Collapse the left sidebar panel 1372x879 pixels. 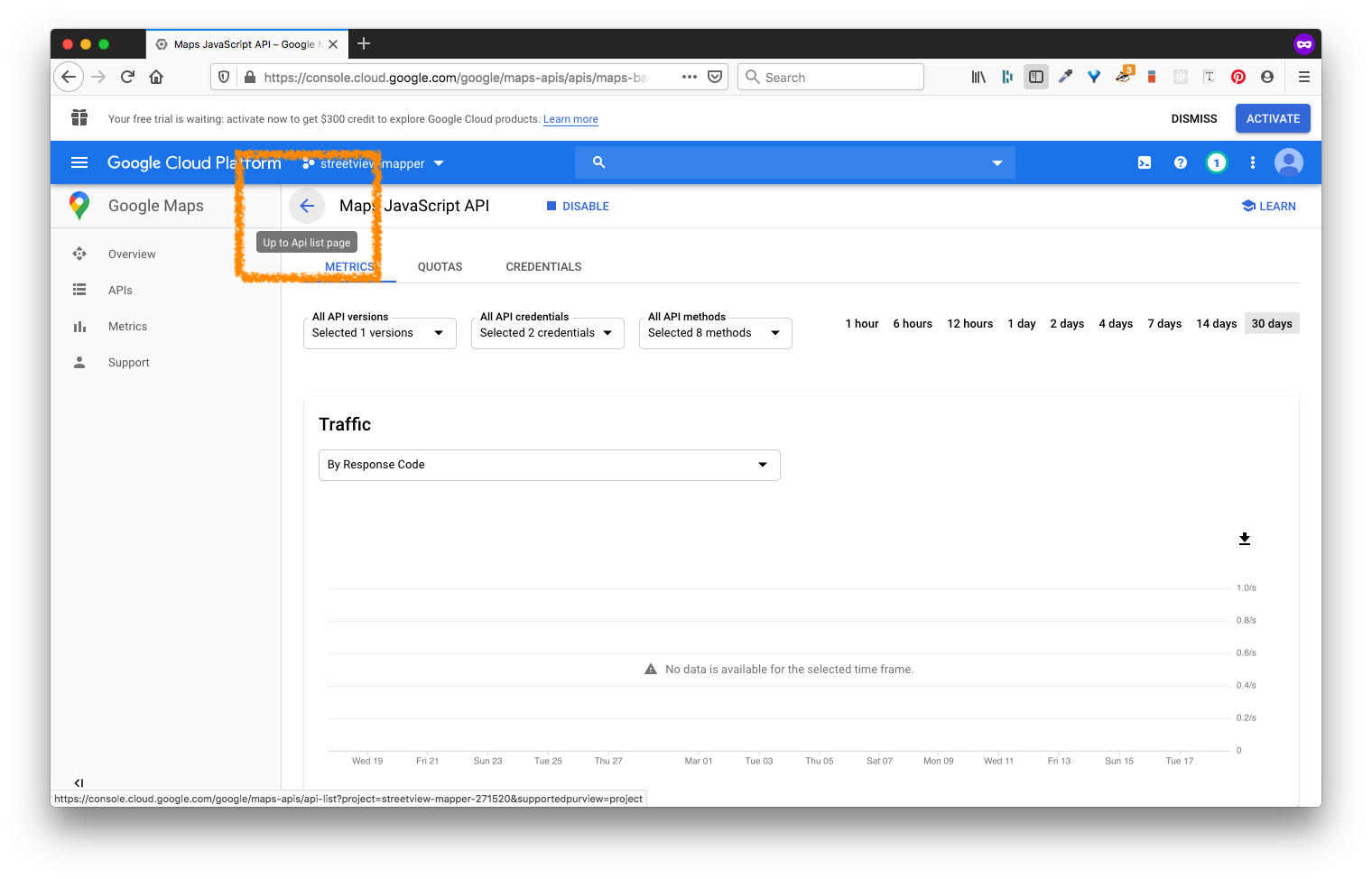pyautogui.click(x=79, y=782)
